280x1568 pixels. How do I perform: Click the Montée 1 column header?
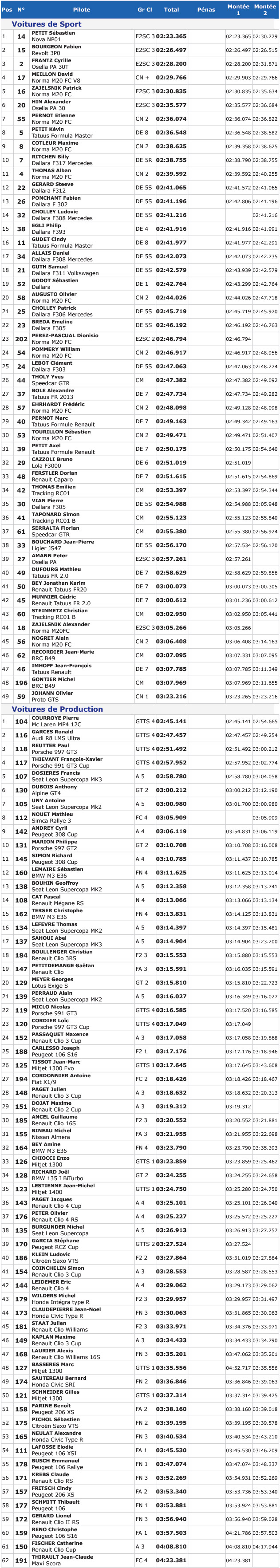(238, 10)
